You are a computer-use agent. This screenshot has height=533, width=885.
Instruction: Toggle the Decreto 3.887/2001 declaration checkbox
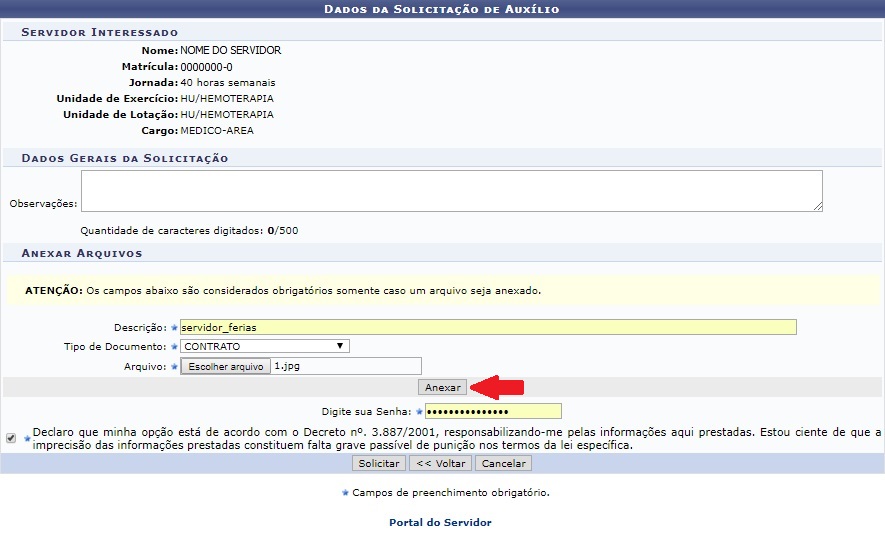[x=10, y=438]
